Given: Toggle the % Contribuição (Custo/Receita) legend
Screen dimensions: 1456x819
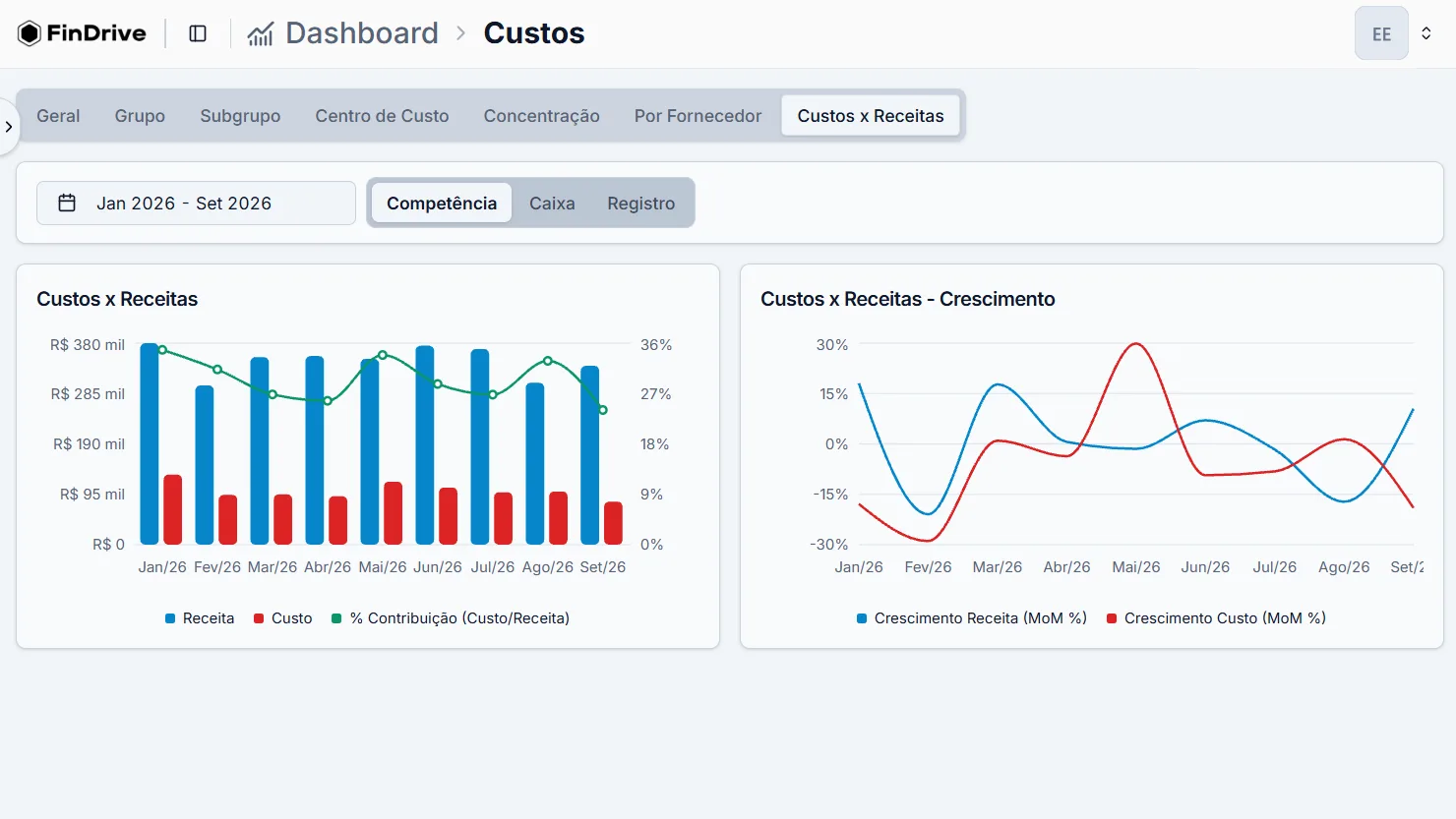Looking at the screenshot, I should pyautogui.click(x=451, y=618).
